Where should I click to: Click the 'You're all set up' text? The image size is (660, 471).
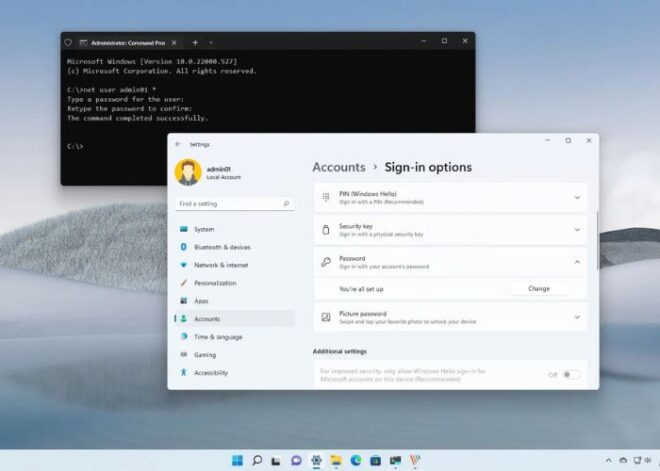[361, 289]
